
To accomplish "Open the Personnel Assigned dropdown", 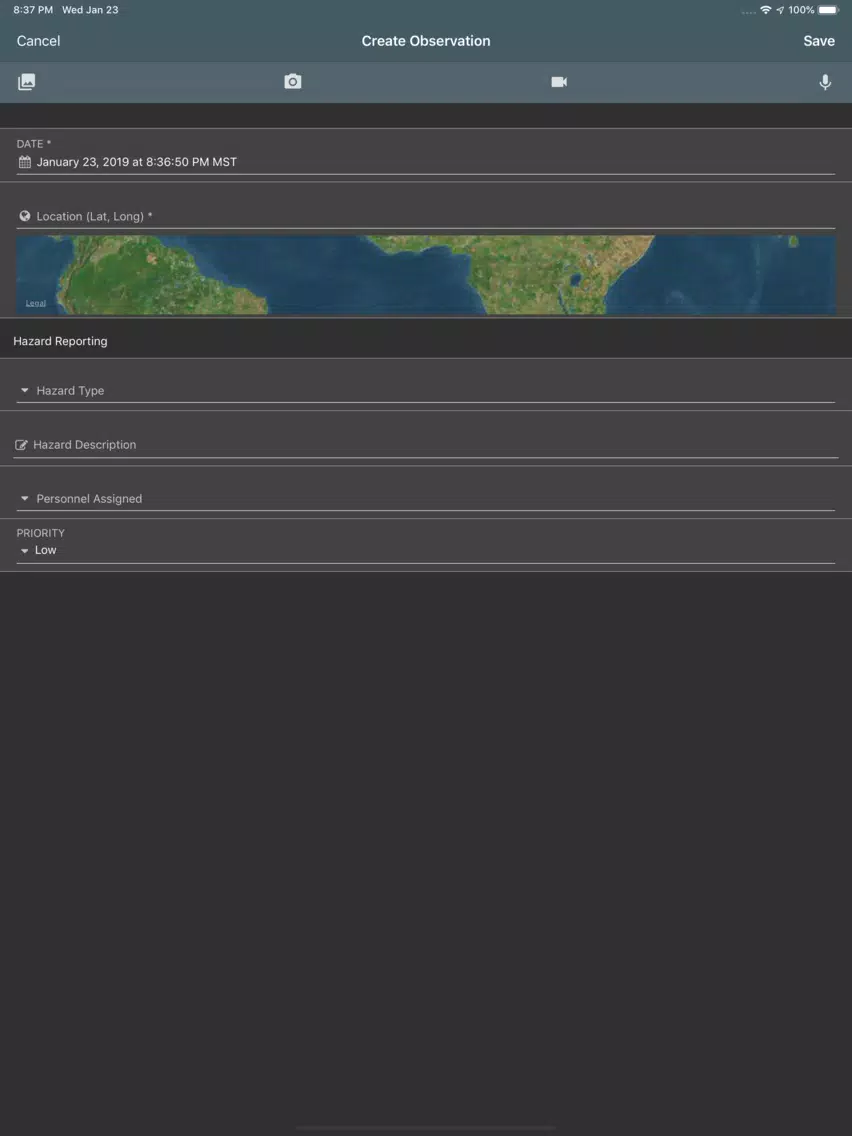I will click(x=425, y=499).
